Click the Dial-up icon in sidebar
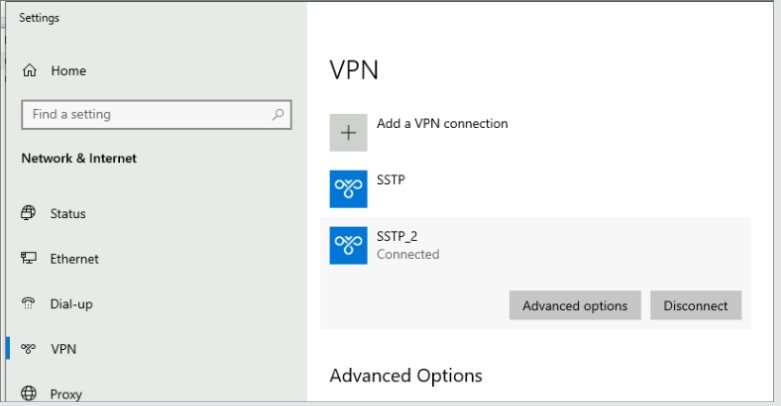 29,304
